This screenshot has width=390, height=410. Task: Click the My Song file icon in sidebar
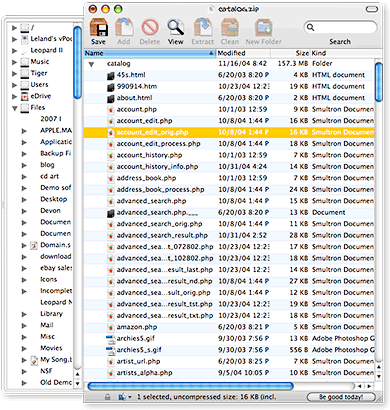click(x=34, y=360)
